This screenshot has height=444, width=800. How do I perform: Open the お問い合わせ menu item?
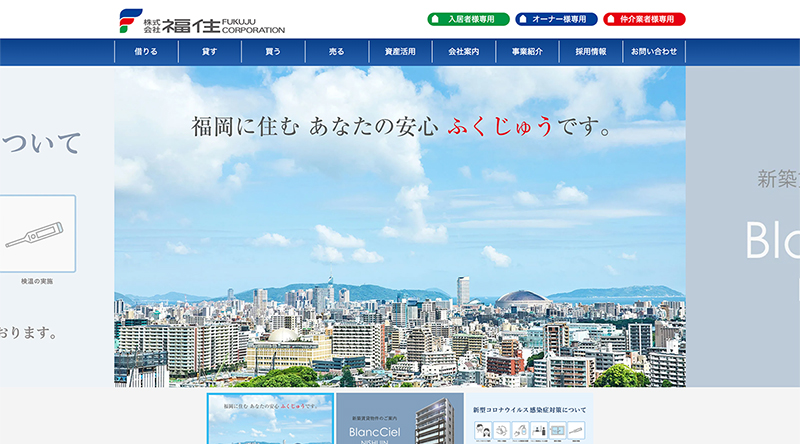(654, 52)
